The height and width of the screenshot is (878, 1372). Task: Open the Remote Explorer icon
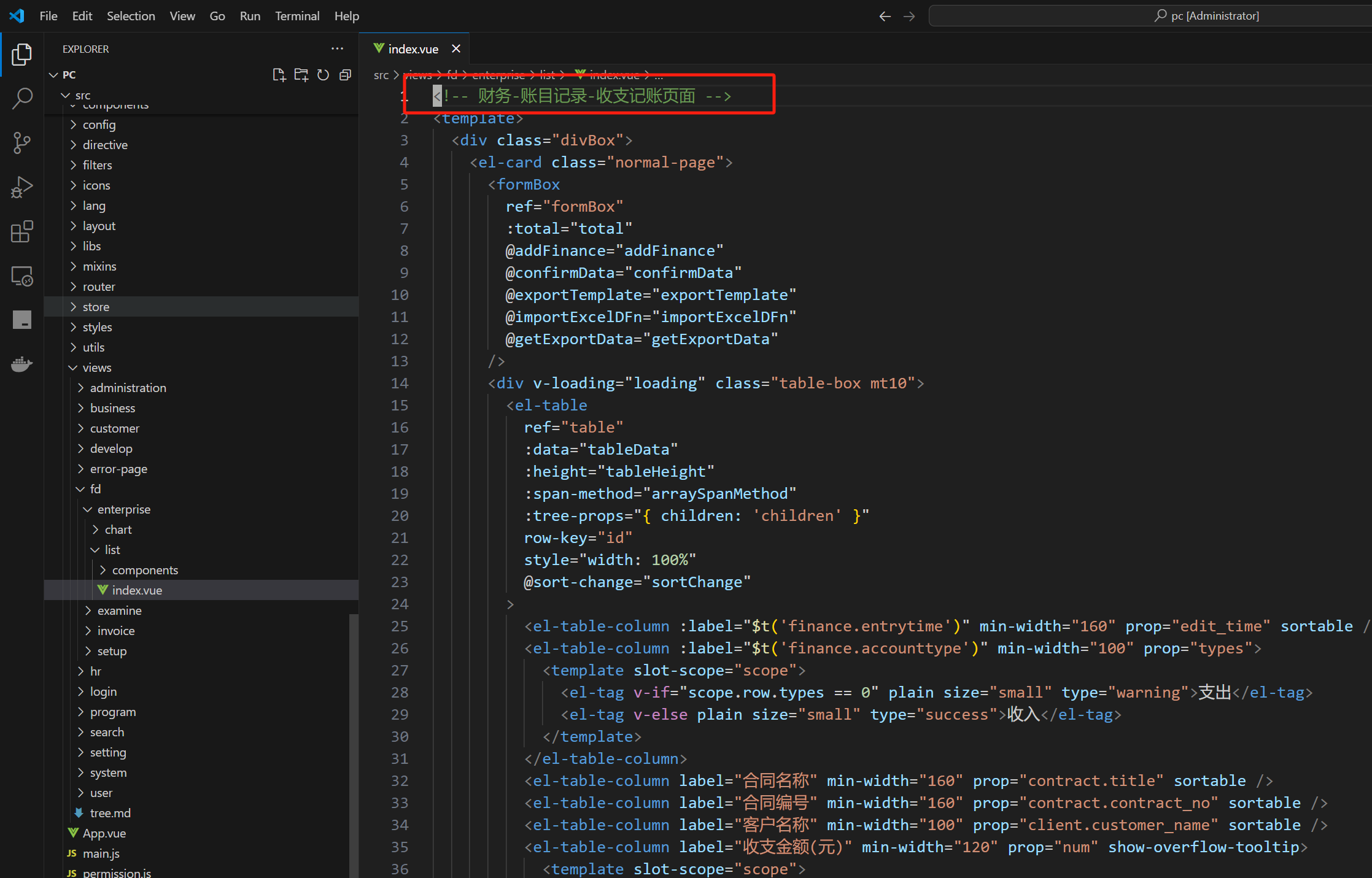pyautogui.click(x=21, y=276)
